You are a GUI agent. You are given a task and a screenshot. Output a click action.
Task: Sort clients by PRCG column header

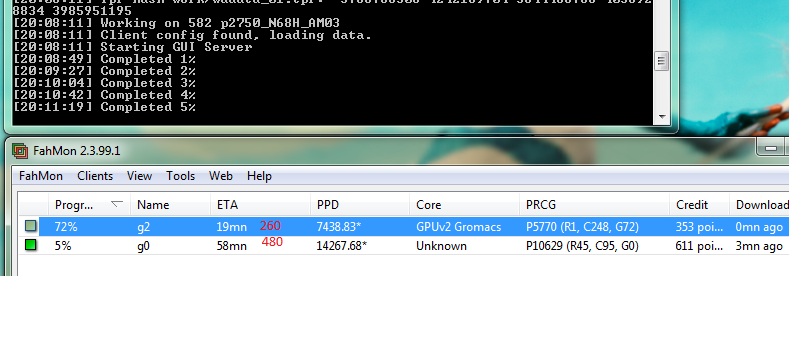[594, 205]
